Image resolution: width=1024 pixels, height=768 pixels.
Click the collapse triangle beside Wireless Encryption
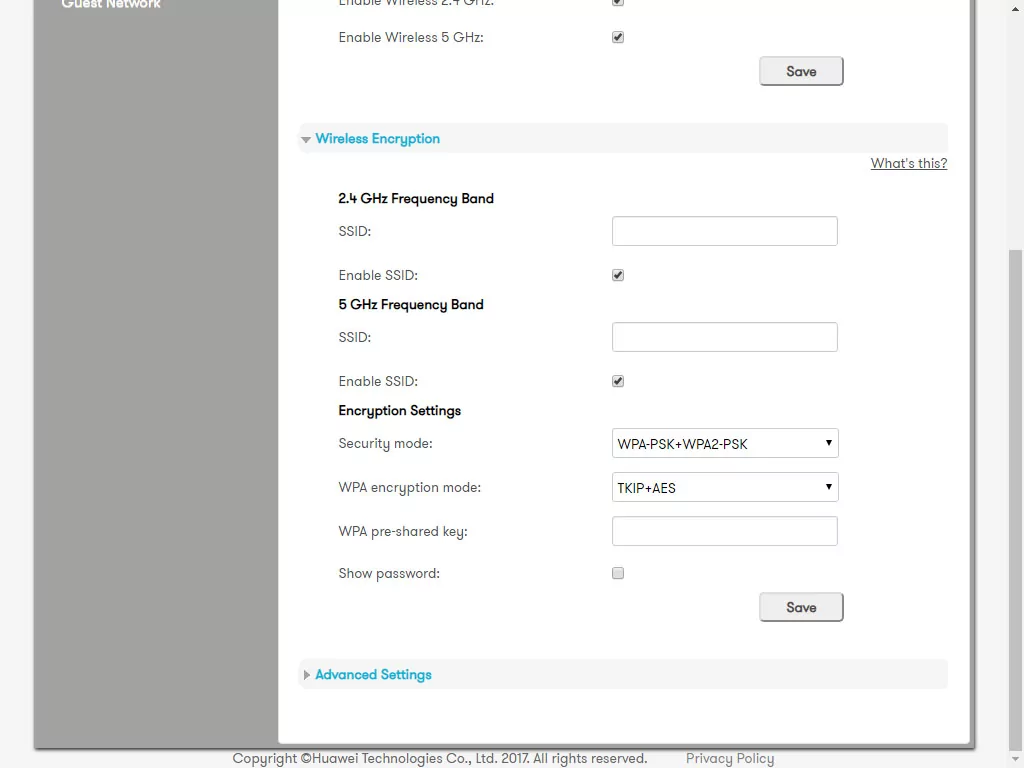pyautogui.click(x=306, y=140)
